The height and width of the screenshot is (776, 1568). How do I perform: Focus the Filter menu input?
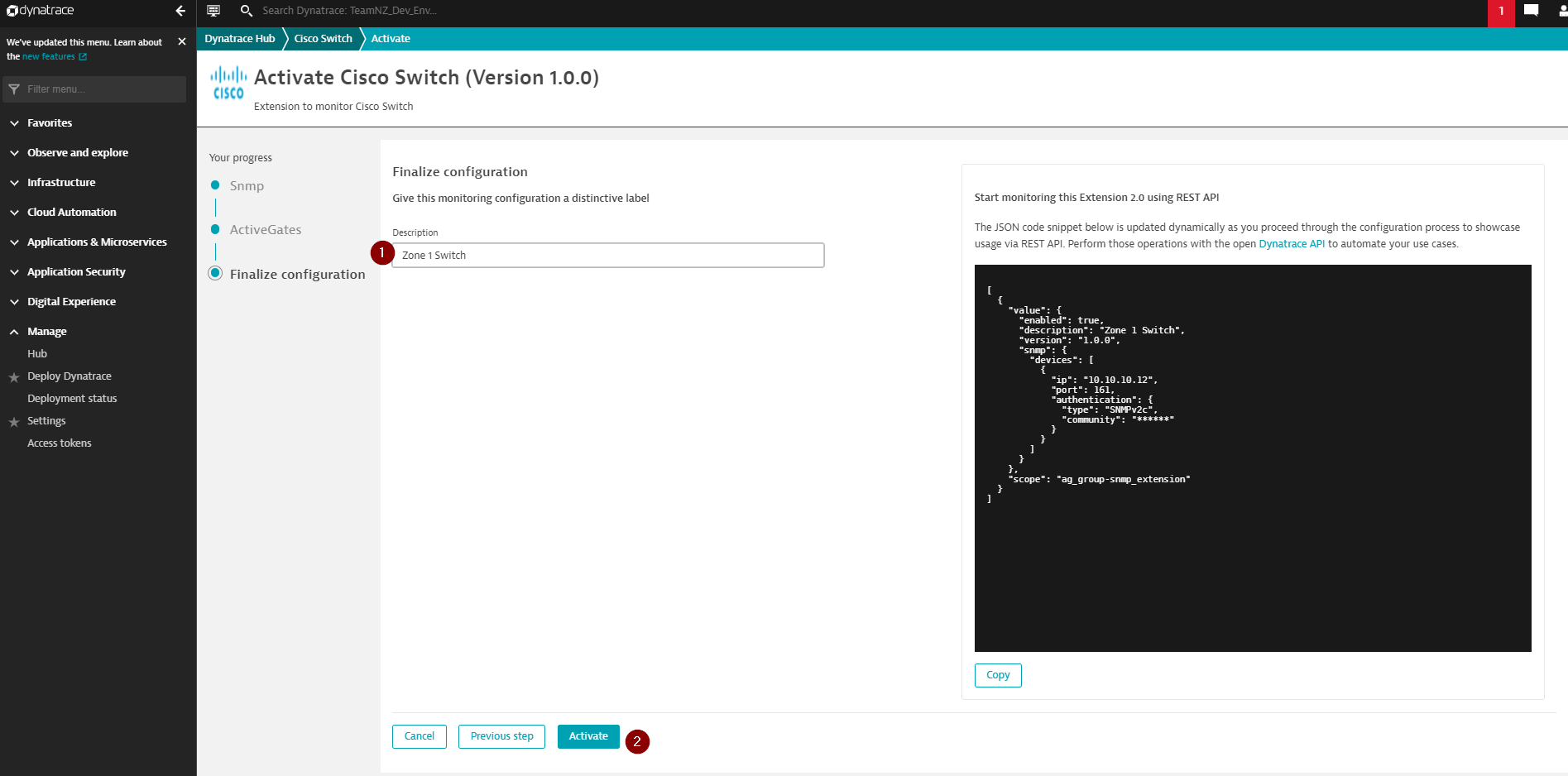coord(94,89)
